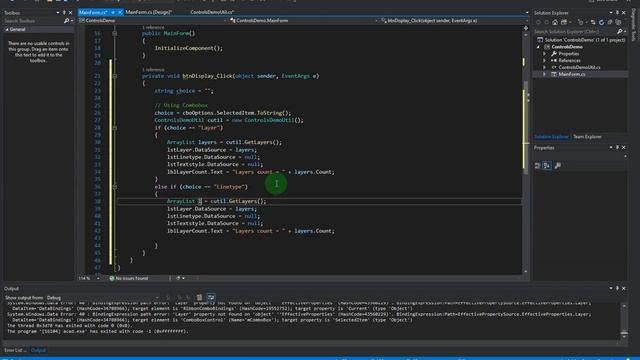Image resolution: width=640 pixels, height=360 pixels.
Task: Open Solution Explorer window options dropdown arrow
Action: click(611, 13)
